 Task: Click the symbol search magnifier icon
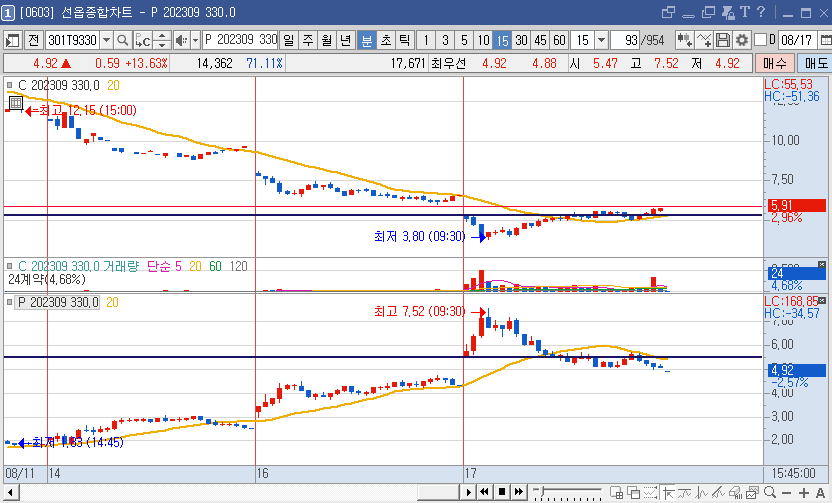[123, 40]
